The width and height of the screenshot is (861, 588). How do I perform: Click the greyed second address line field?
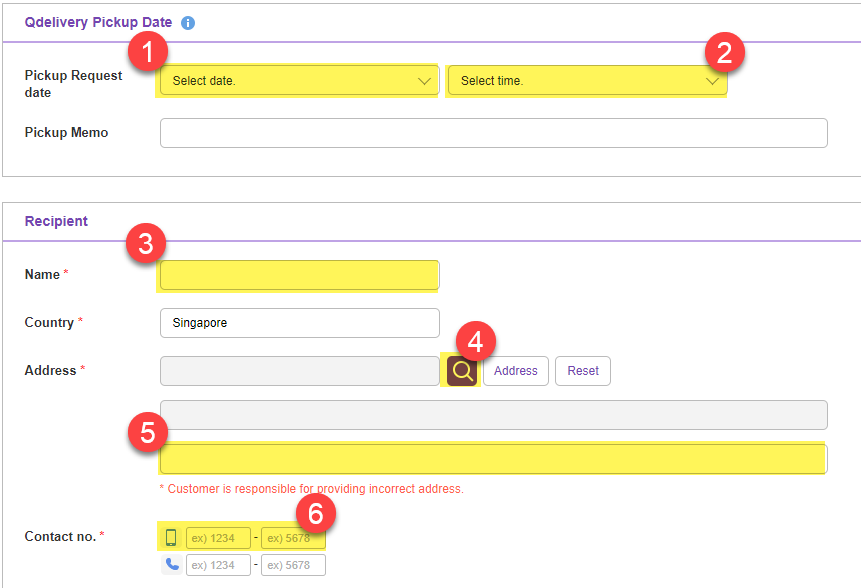pyautogui.click(x=494, y=415)
